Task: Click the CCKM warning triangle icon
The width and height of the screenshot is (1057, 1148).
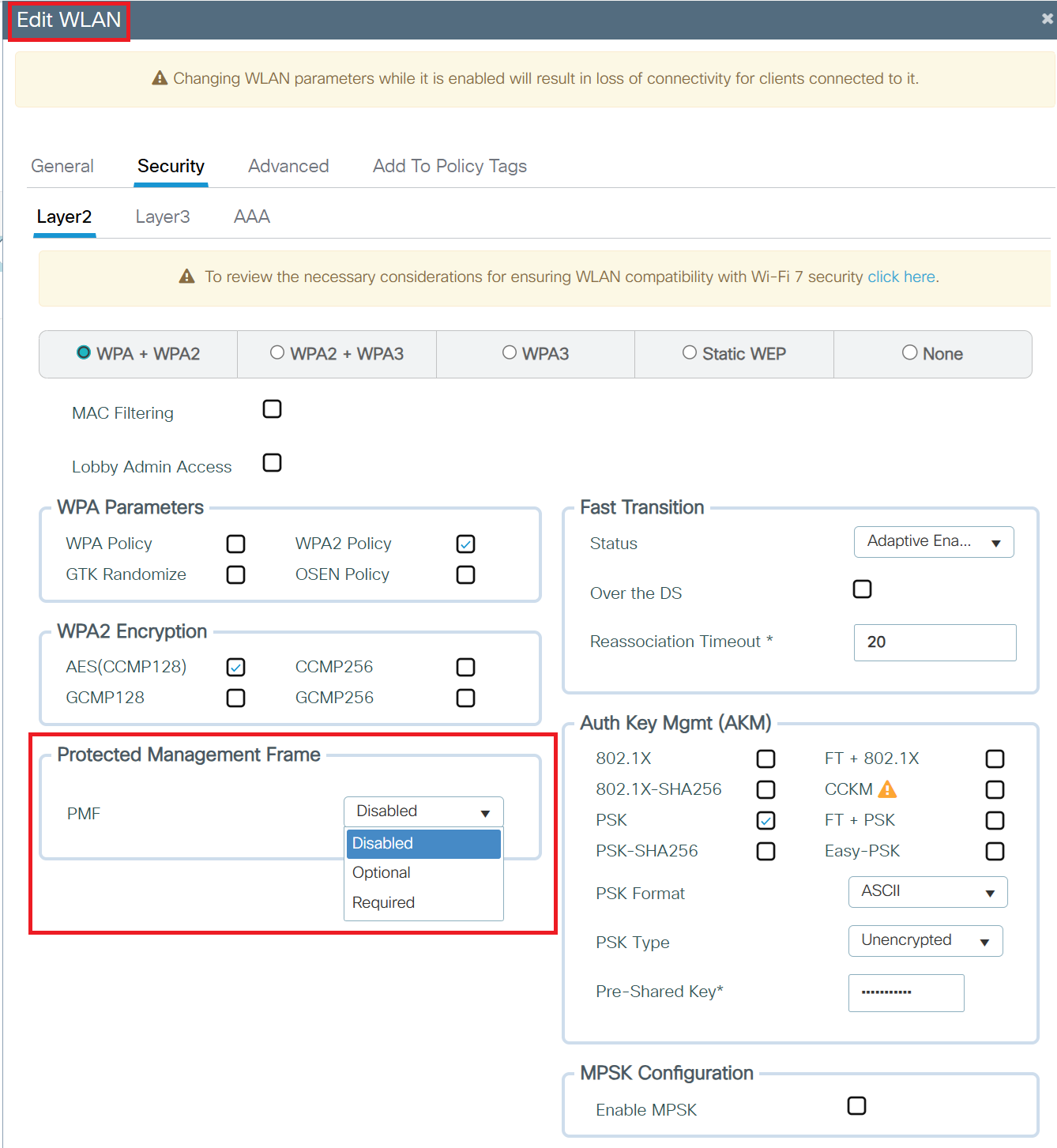Action: tap(887, 789)
